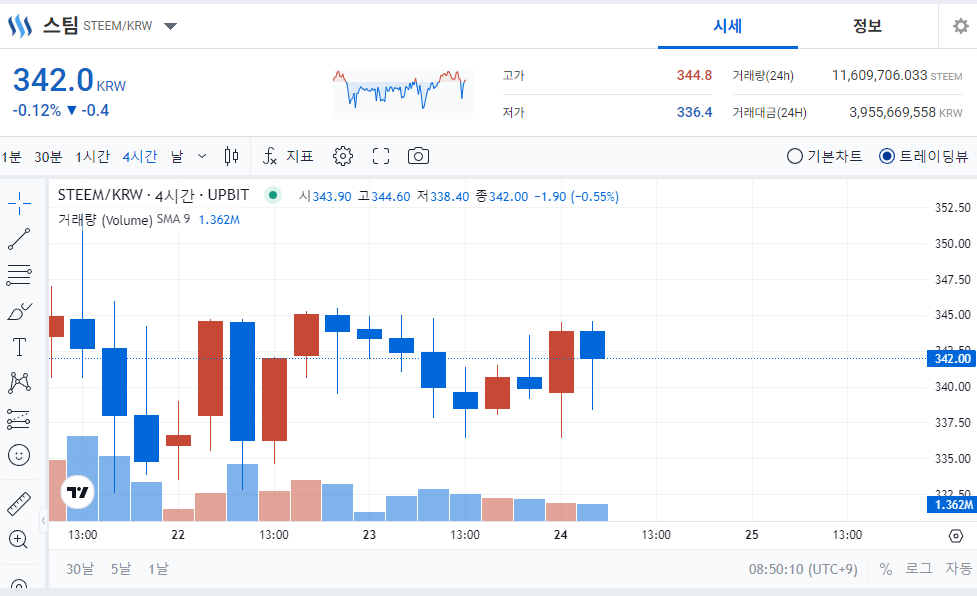Click the 1.362M volume axis label
This screenshot has width=977, height=596.
(952, 504)
